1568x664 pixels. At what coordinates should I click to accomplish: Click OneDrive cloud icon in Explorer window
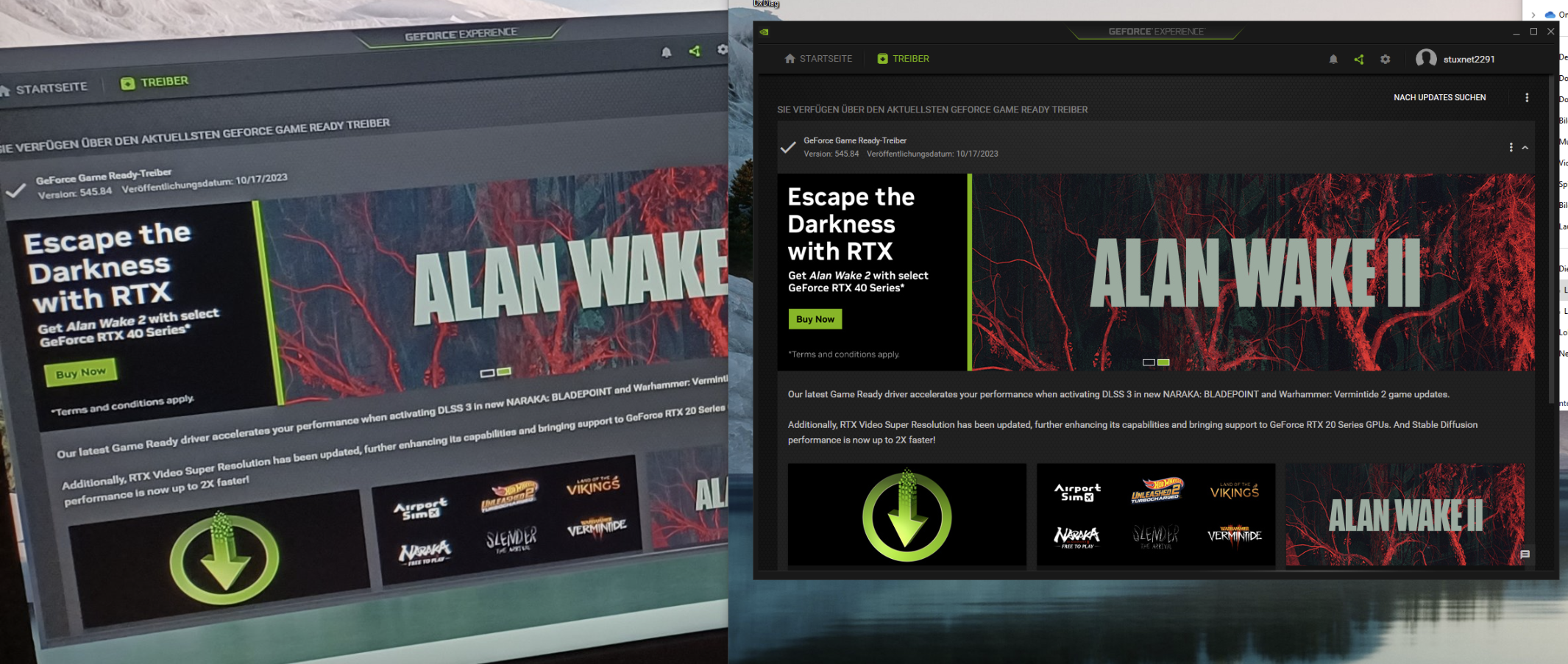point(1550,15)
